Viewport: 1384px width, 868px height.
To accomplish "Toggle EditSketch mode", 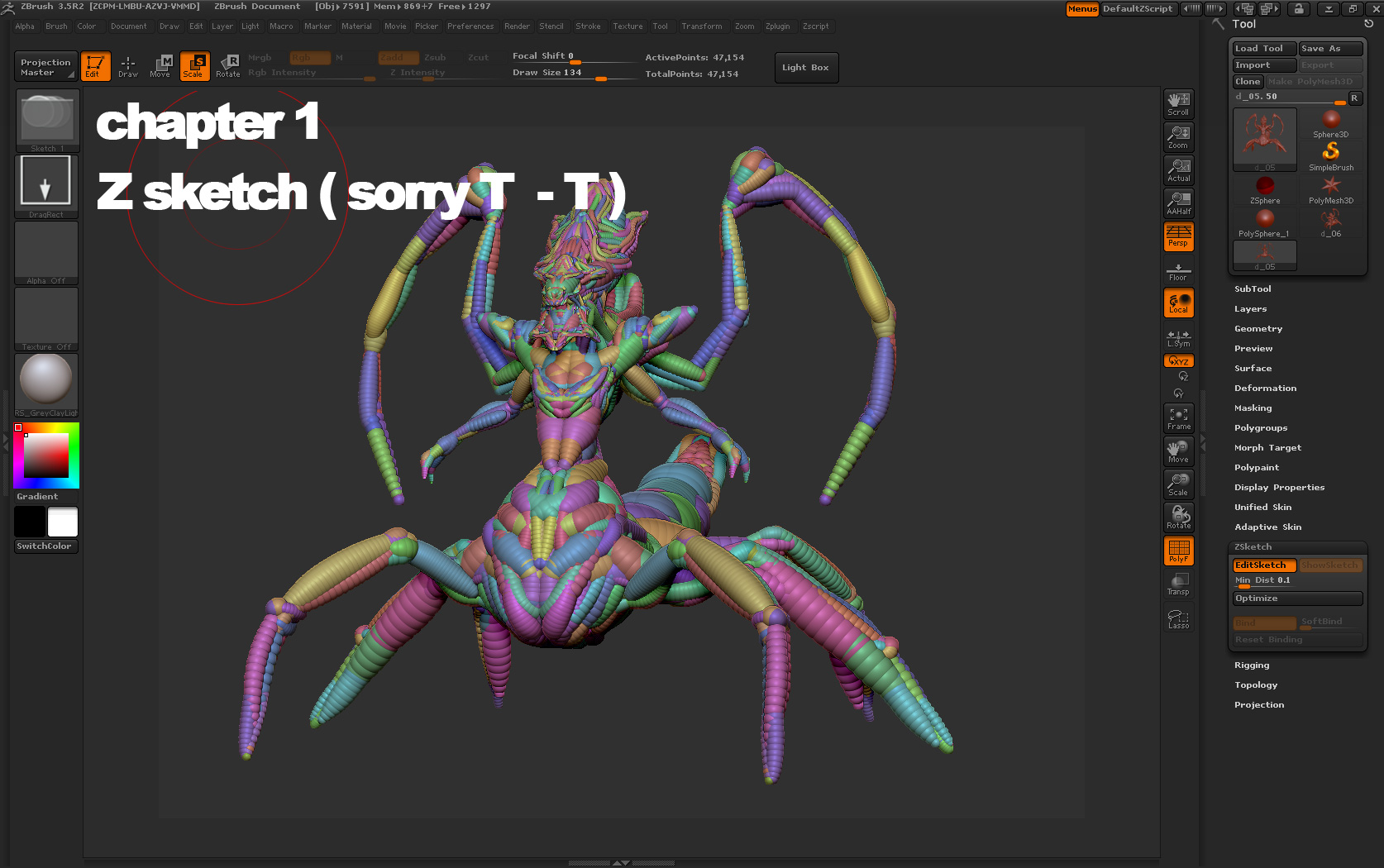I will (x=1264, y=565).
